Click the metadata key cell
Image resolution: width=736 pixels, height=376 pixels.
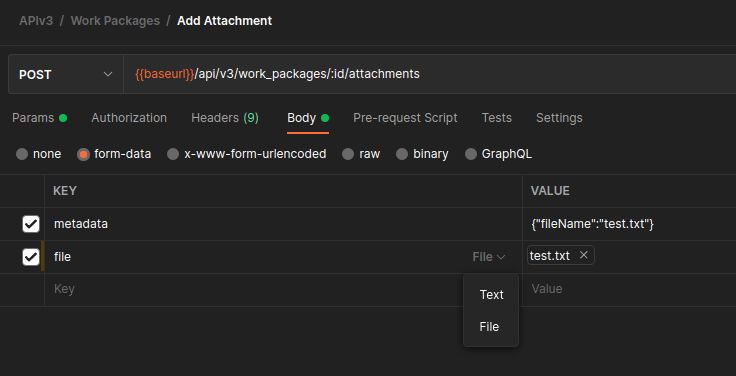[x=283, y=224]
